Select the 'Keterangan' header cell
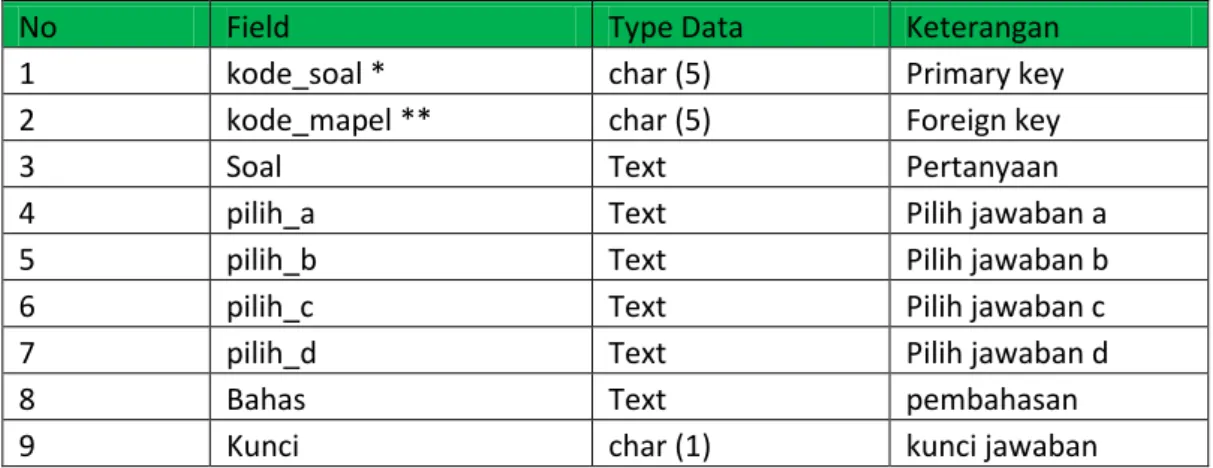The height and width of the screenshot is (468, 1213). click(1048, 28)
